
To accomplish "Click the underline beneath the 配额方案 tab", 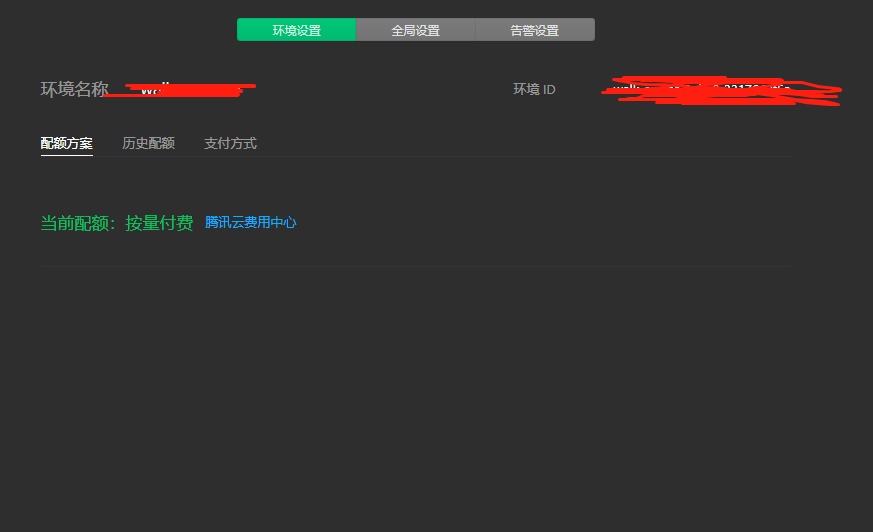I will (x=67, y=155).
